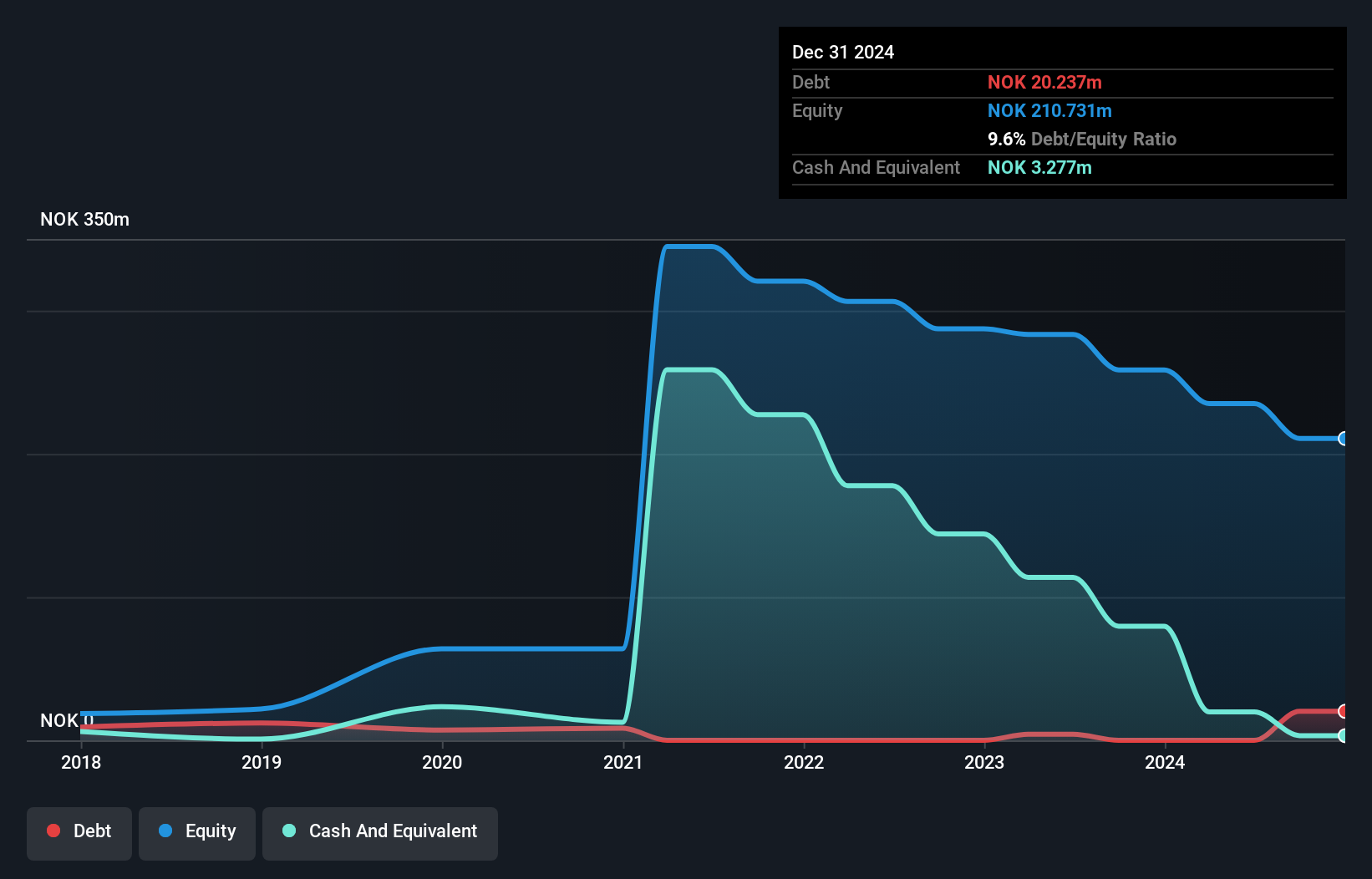Click the 2021 x-axis label
Image resolution: width=1372 pixels, height=879 pixels.
point(623,762)
